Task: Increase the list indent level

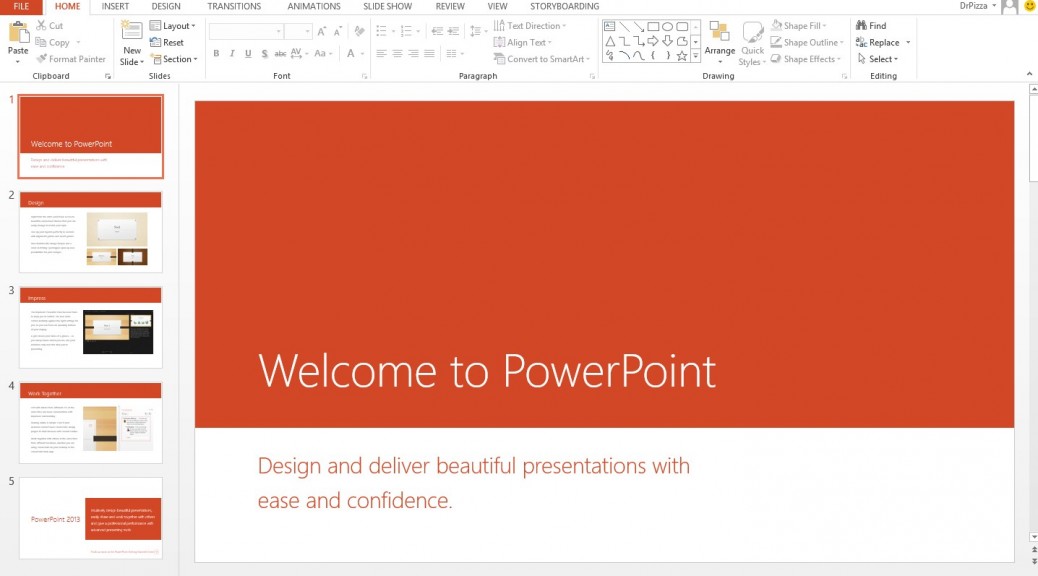Action: (x=453, y=31)
